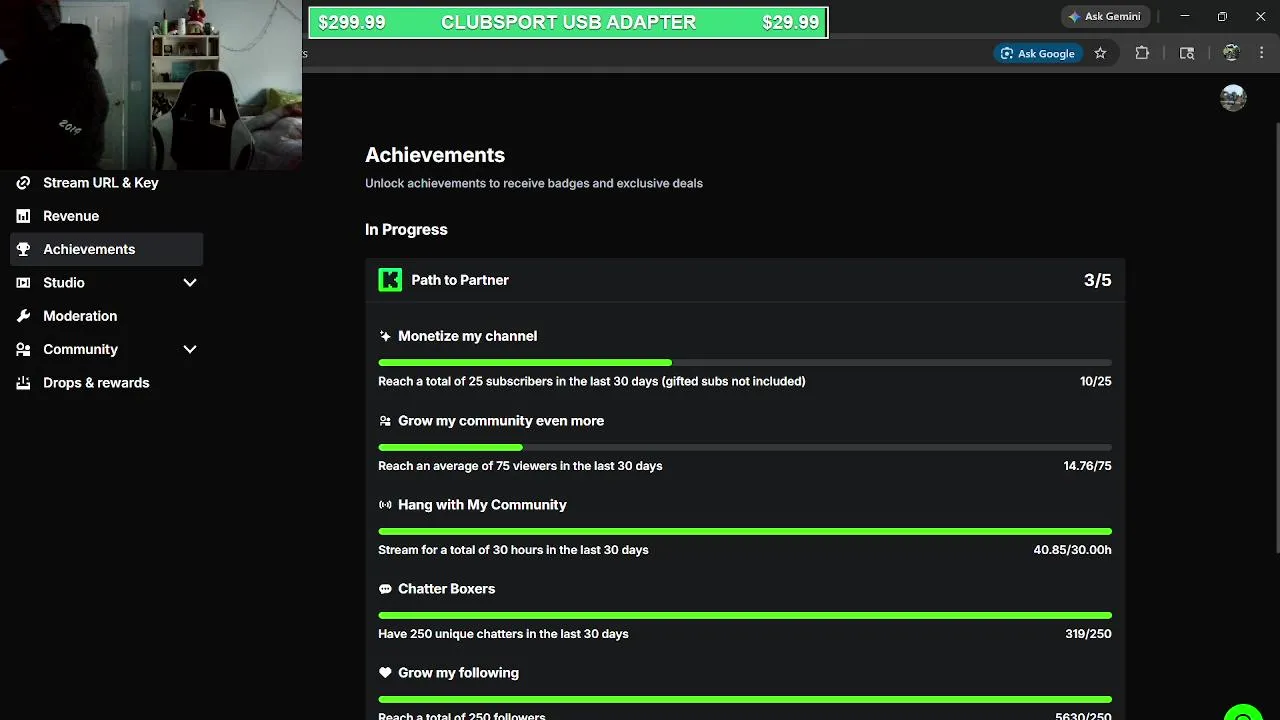Click the Chatter Boxers progress bar
Screen dimensions: 1280x720
(745, 615)
